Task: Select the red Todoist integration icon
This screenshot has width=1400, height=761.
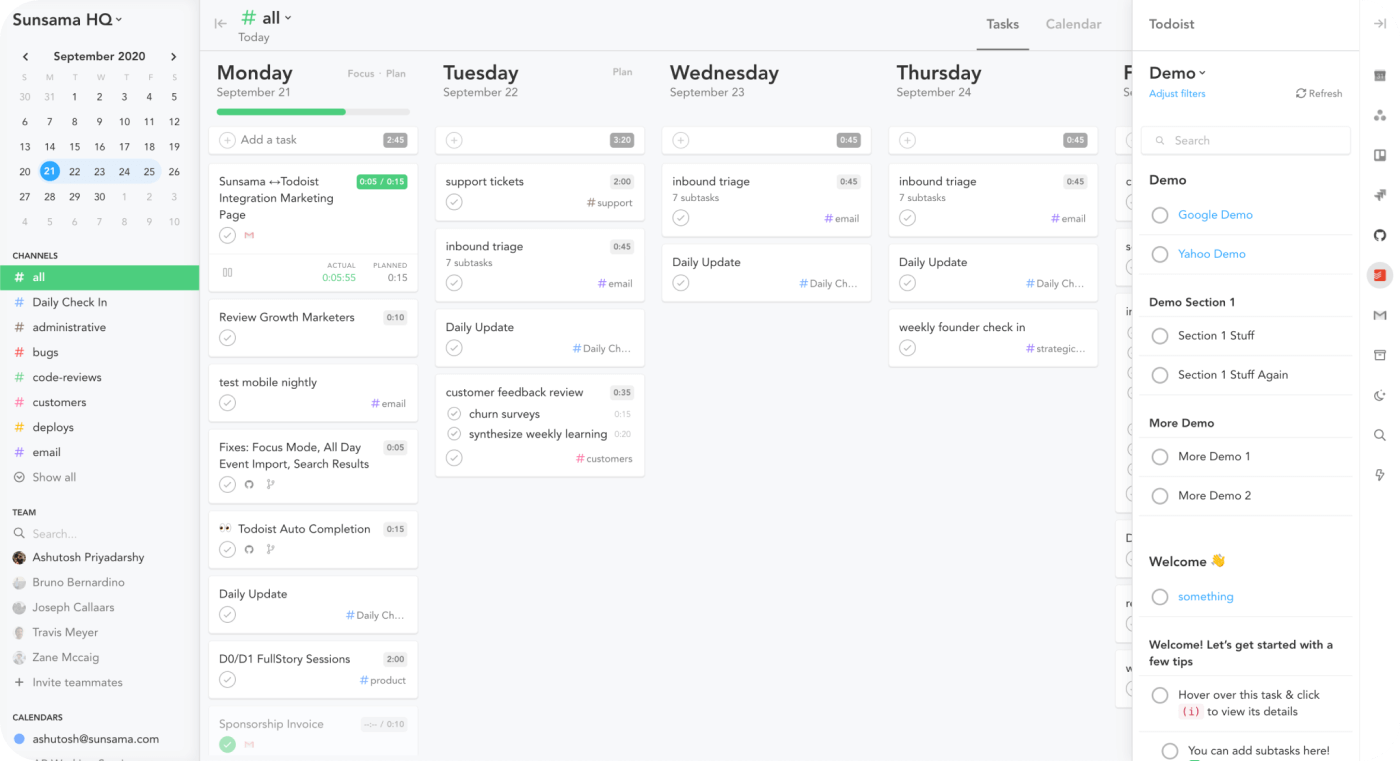Action: pos(1380,275)
